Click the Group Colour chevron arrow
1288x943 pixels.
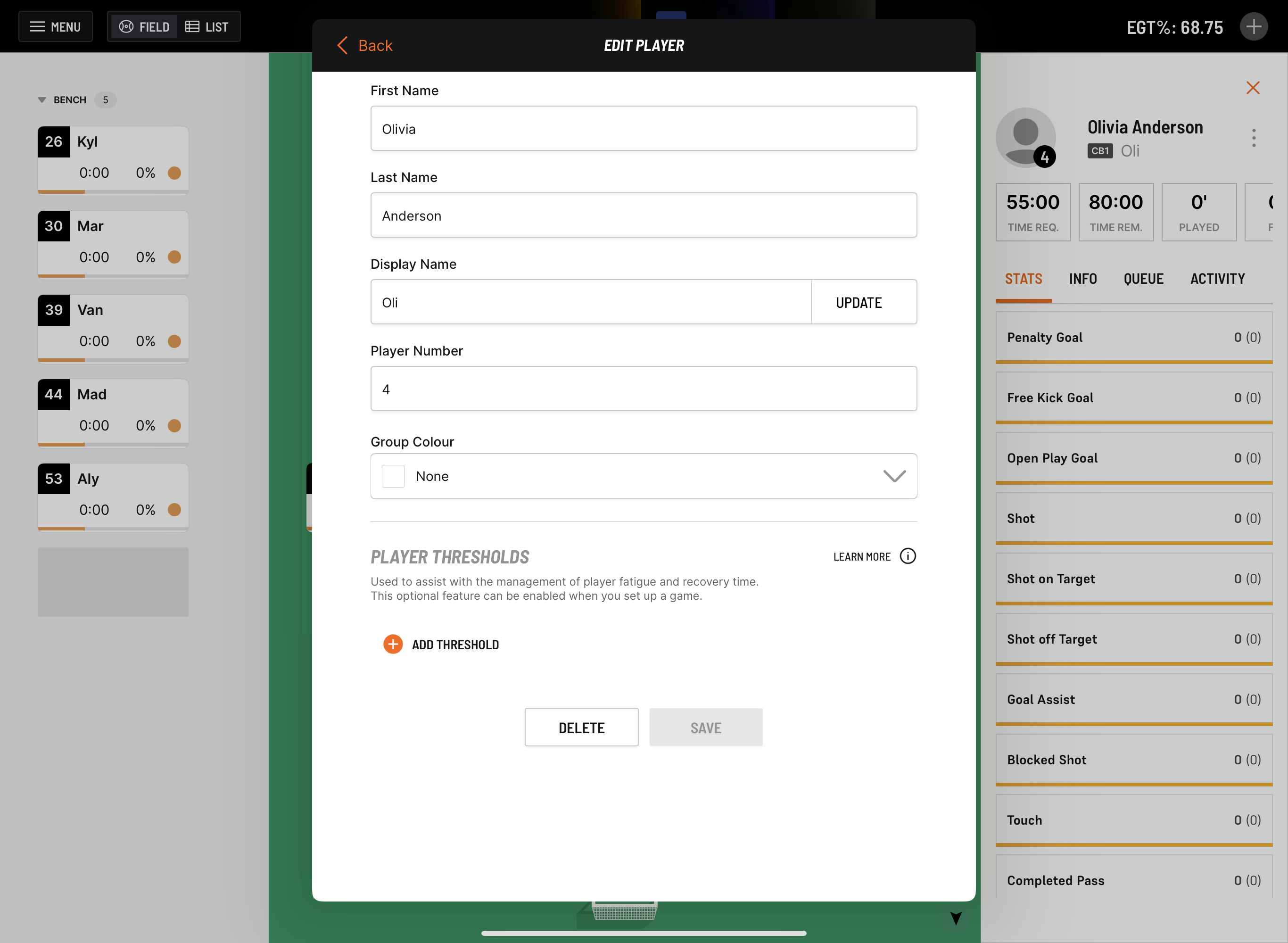[x=894, y=476]
